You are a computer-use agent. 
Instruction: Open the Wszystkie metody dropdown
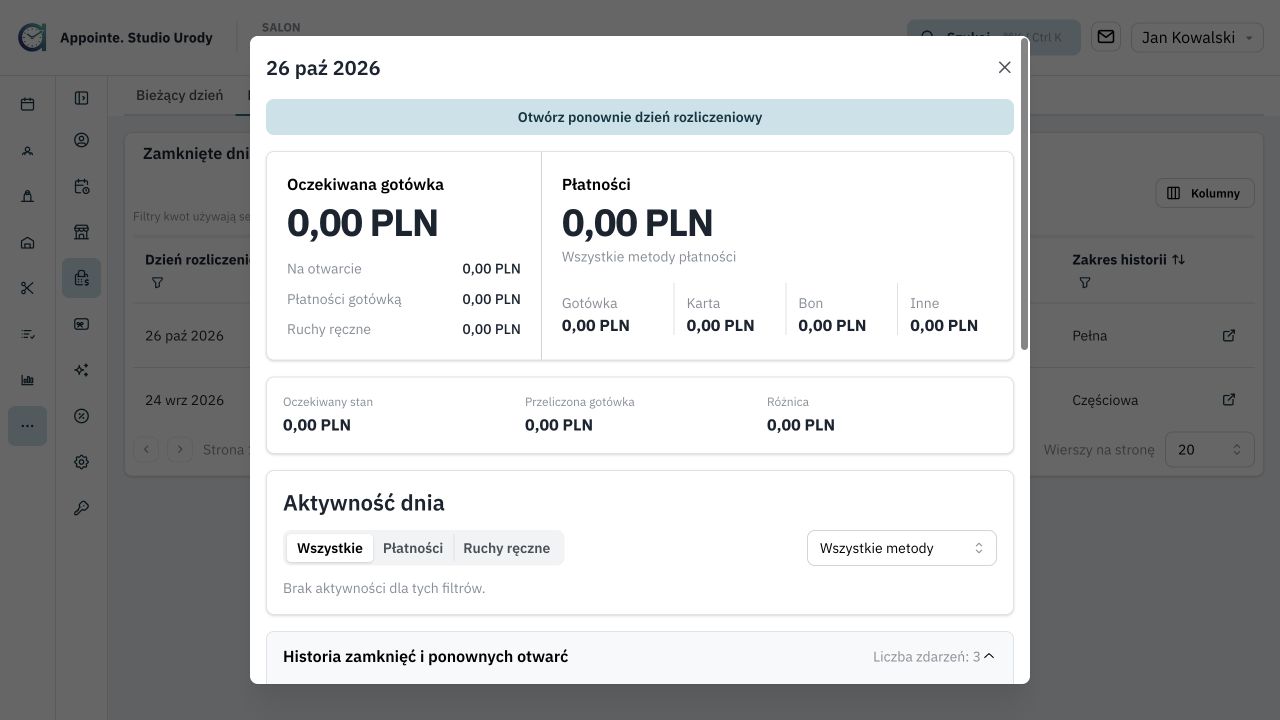(x=902, y=548)
